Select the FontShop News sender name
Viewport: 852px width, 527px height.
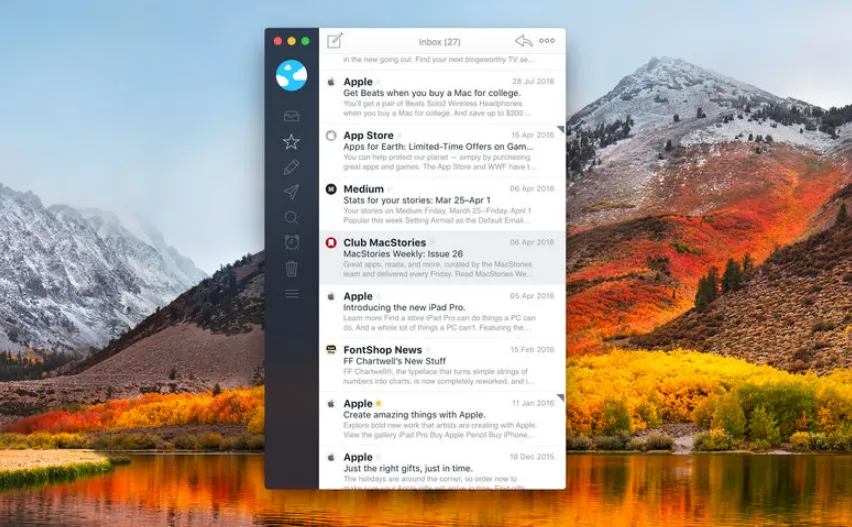pyautogui.click(x=383, y=350)
